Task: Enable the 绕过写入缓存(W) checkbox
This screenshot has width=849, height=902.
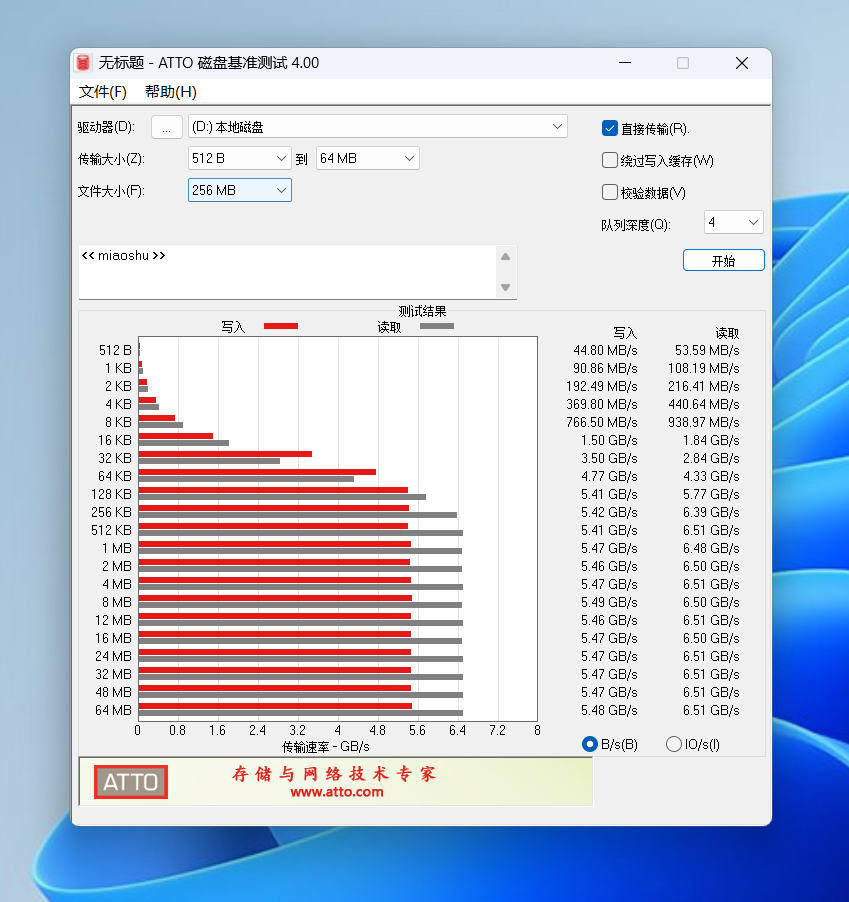Action: (x=610, y=160)
